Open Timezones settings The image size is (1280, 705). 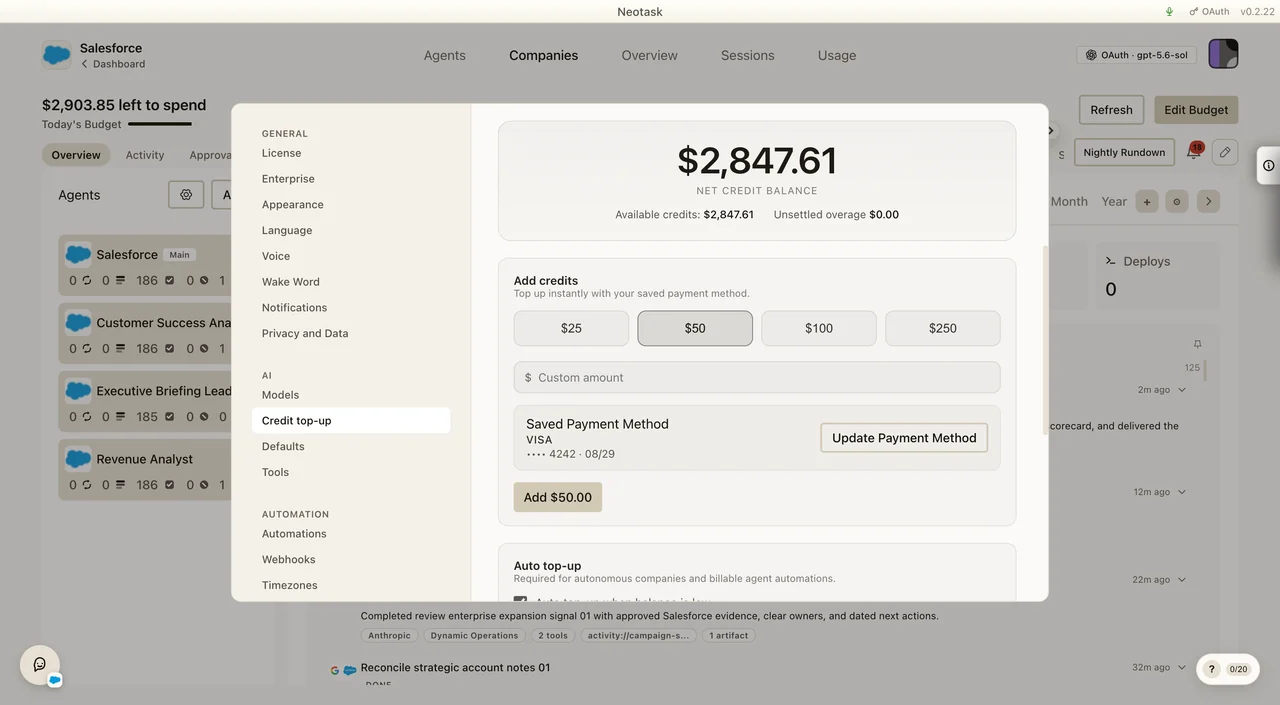pyautogui.click(x=351, y=586)
